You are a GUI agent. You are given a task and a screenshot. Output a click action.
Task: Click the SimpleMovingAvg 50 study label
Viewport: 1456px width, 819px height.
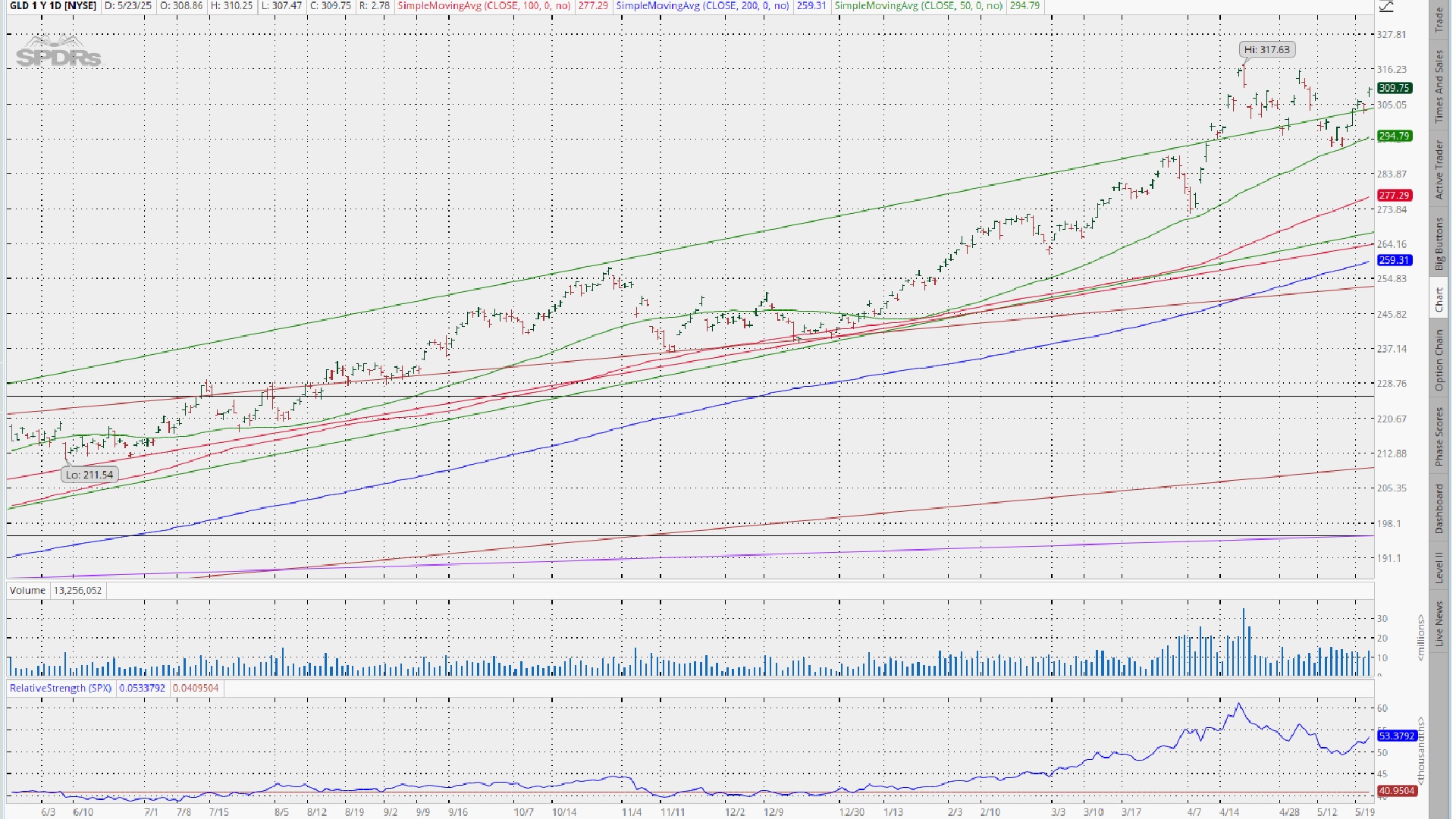tap(918, 6)
